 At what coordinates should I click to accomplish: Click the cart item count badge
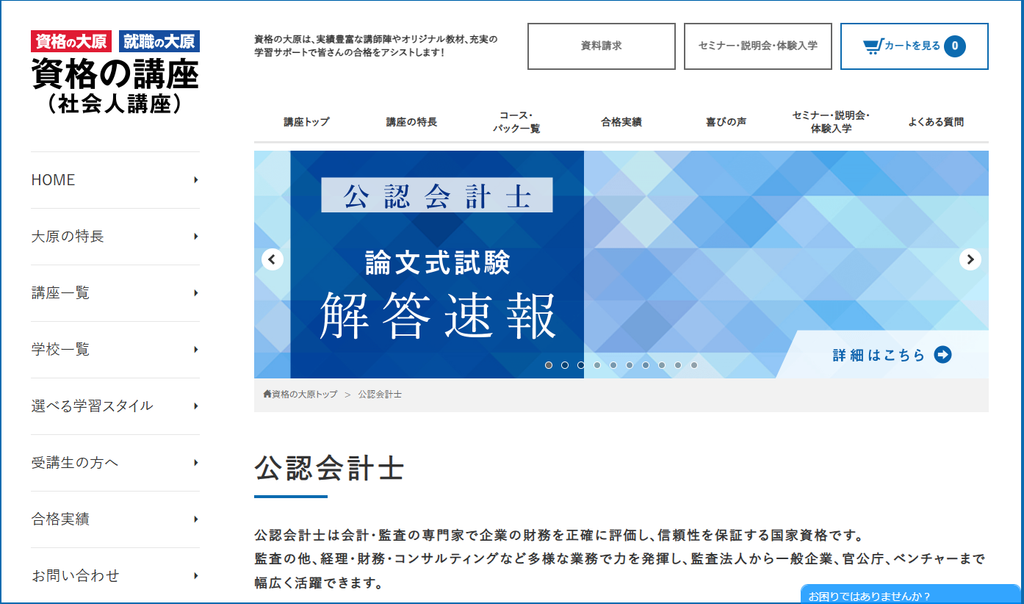[954, 46]
